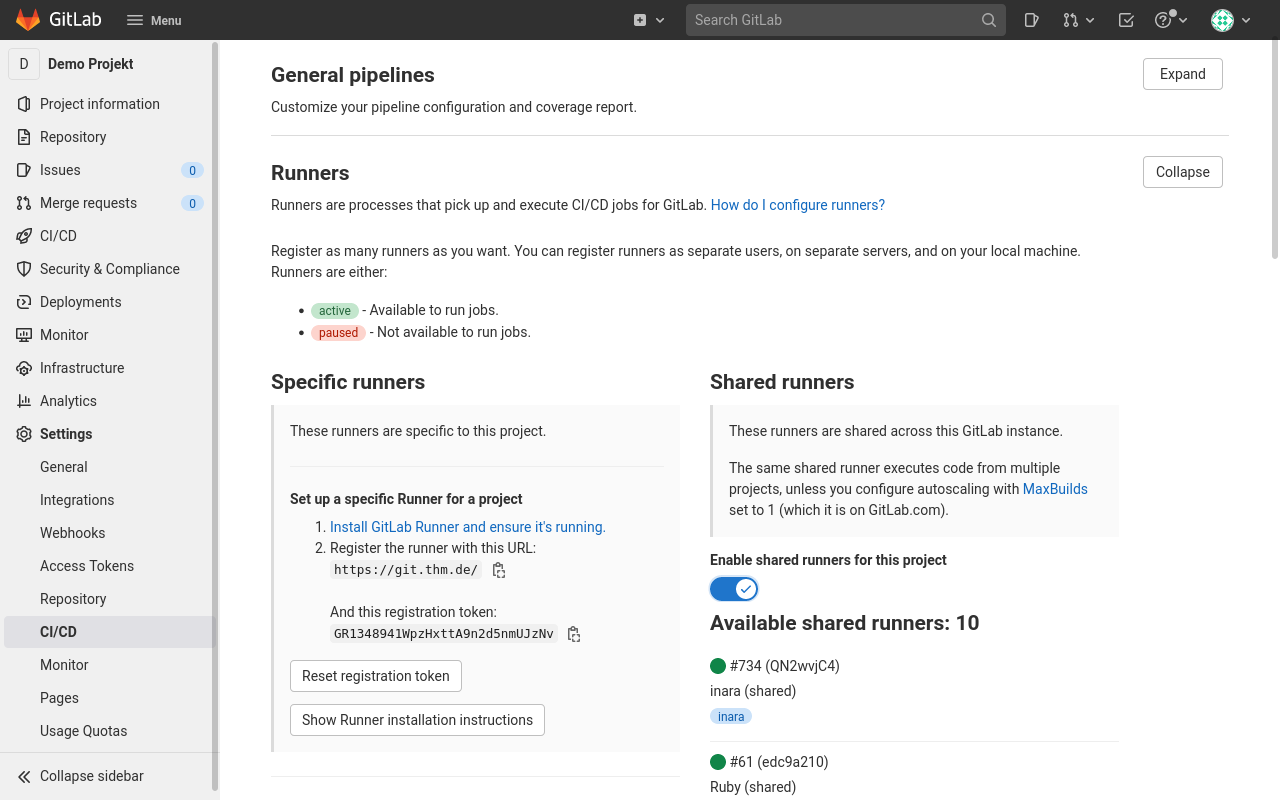The image size is (1280, 800).
Task: Click the https://git.thm.de/ URL text
Action: tap(406, 570)
